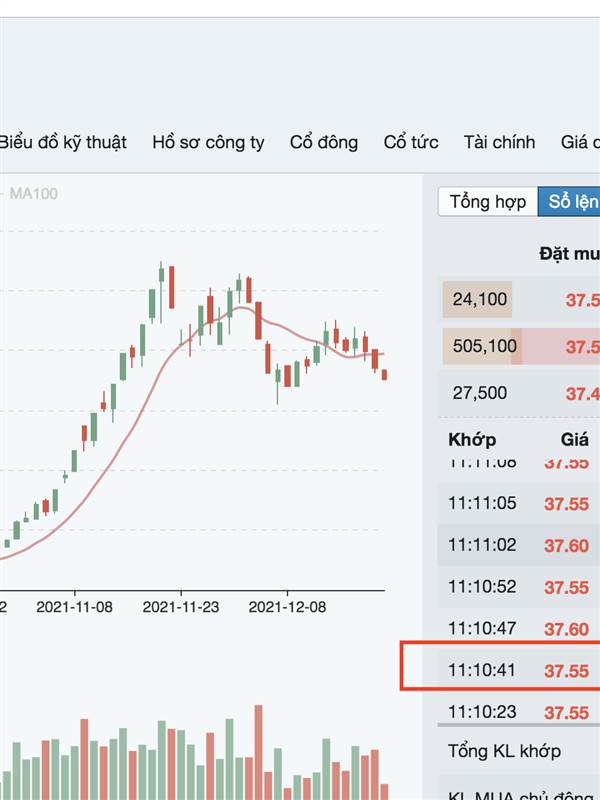Select the 11:10:41 matched order row
This screenshot has height=800, width=600.
(518, 670)
